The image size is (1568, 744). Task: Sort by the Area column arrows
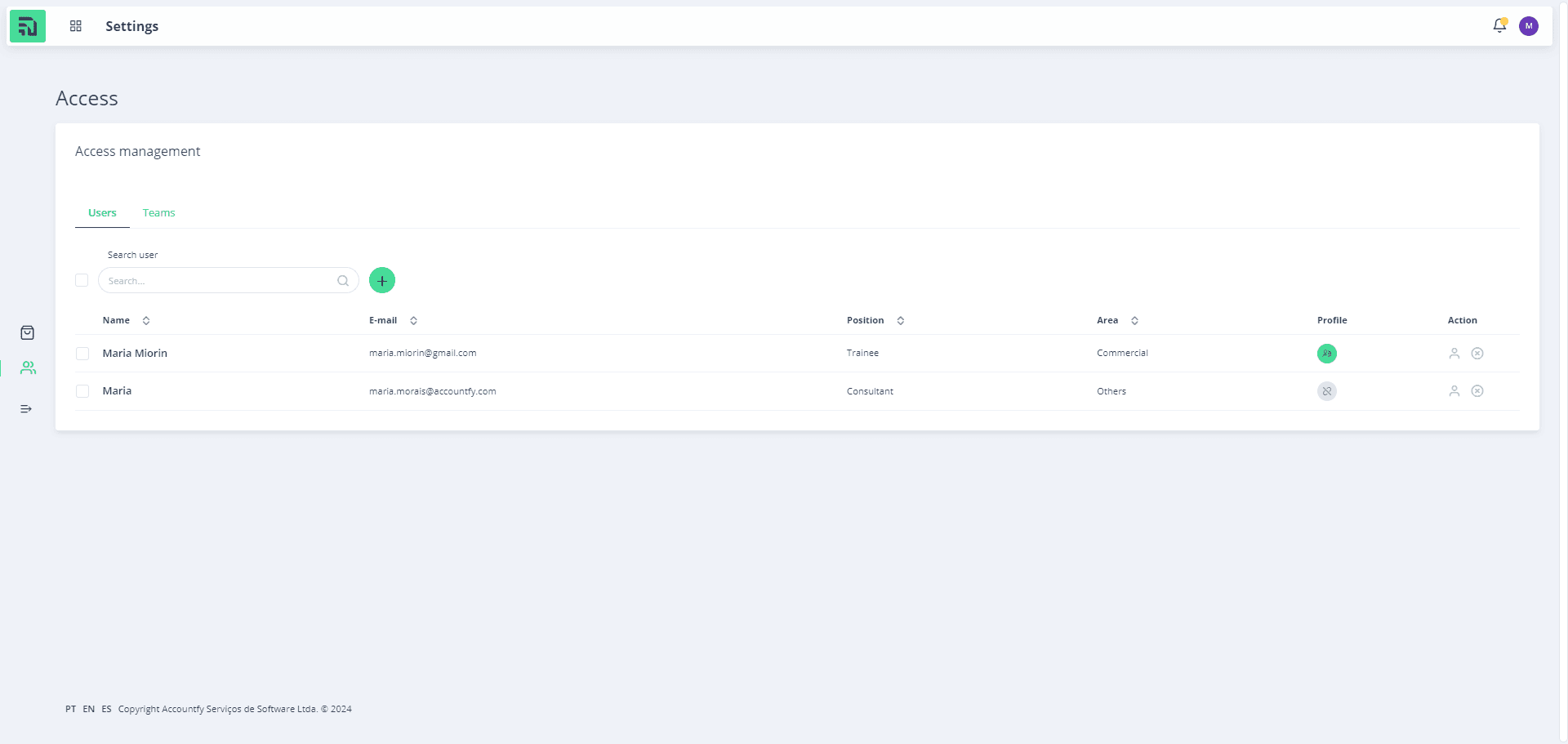pyautogui.click(x=1135, y=321)
